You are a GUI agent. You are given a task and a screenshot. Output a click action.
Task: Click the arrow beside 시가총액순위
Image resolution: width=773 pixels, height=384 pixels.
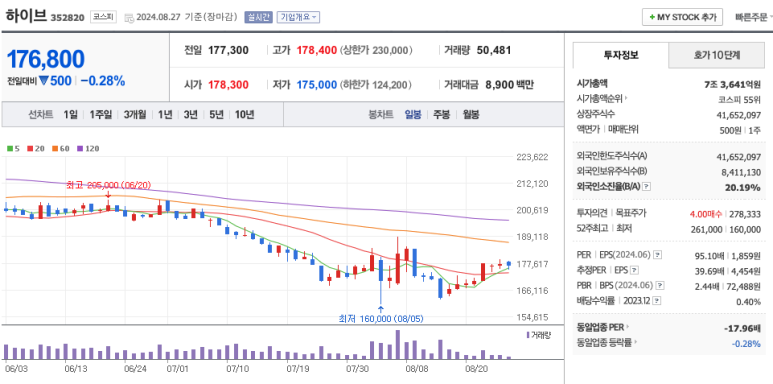pyautogui.click(x=626, y=98)
